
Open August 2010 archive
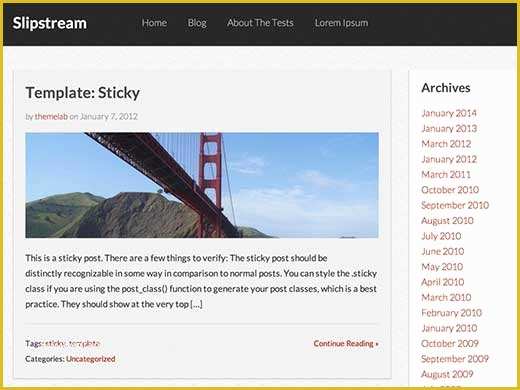(x=447, y=220)
